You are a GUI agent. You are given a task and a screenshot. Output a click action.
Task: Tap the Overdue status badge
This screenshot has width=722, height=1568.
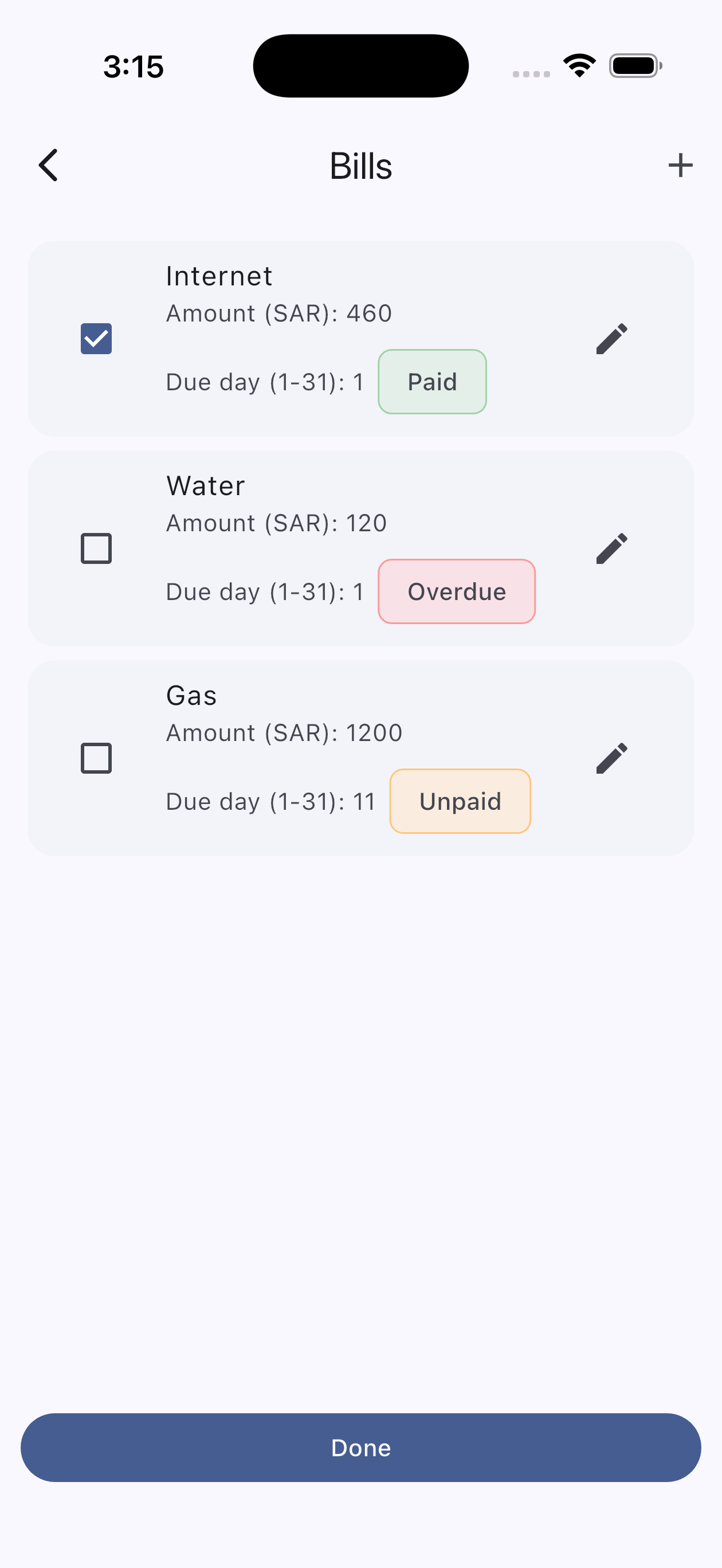click(x=457, y=591)
